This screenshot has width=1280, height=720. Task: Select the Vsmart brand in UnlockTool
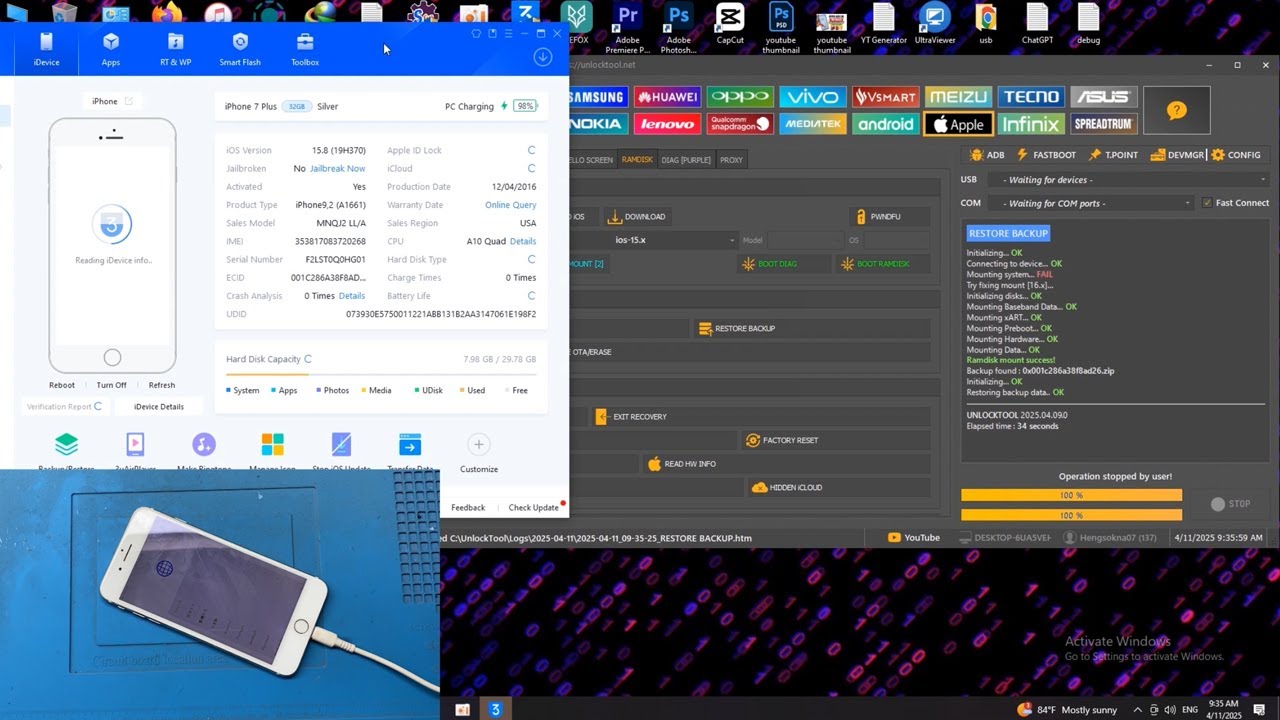coord(885,97)
